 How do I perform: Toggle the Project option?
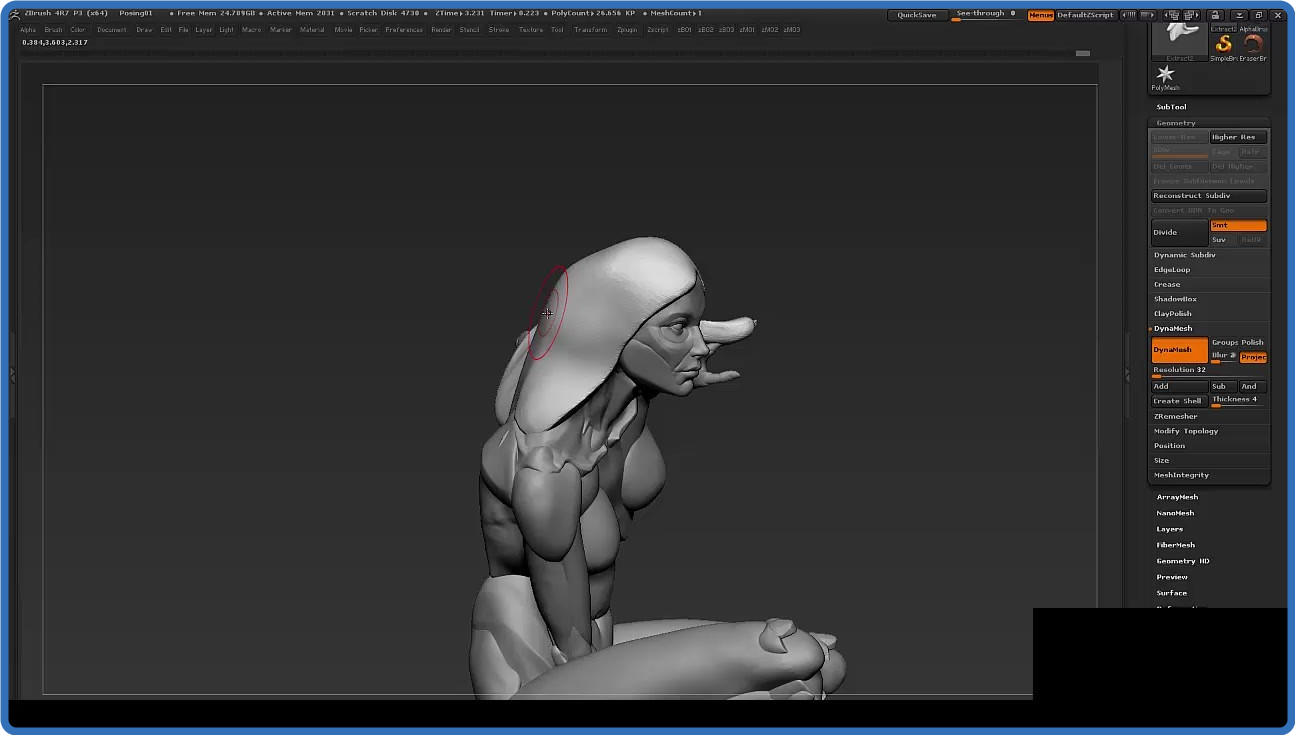point(1254,357)
